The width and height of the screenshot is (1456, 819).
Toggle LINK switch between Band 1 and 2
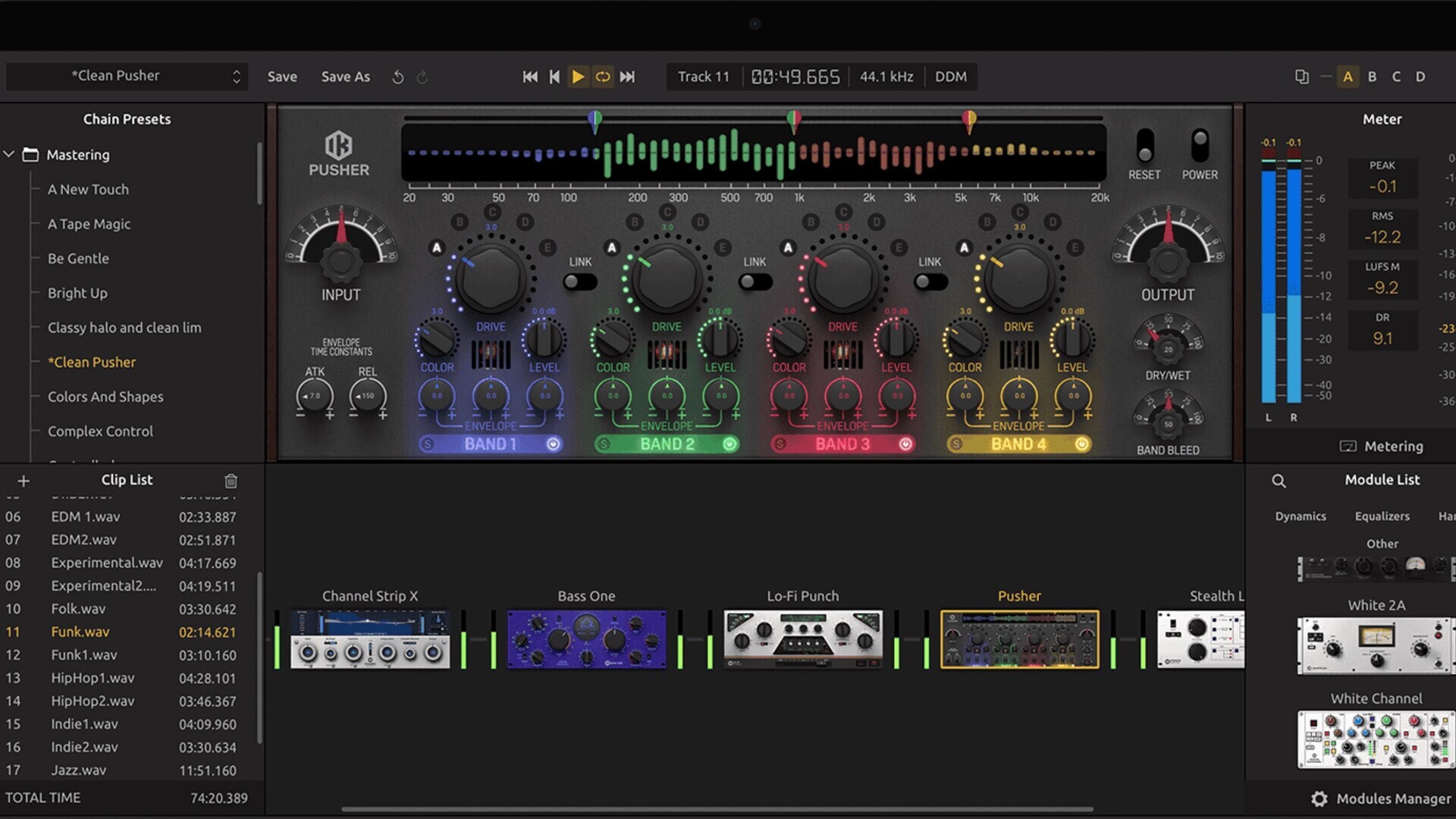pos(580,282)
